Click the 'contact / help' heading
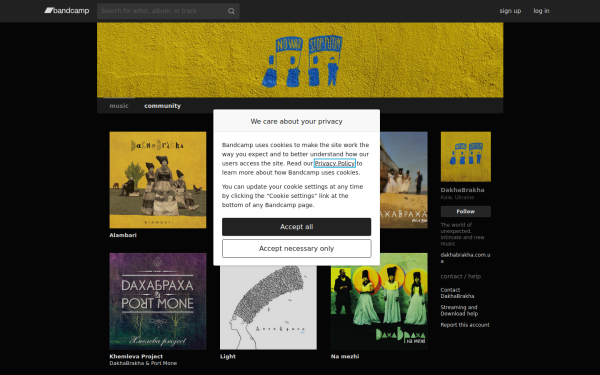 (x=460, y=276)
